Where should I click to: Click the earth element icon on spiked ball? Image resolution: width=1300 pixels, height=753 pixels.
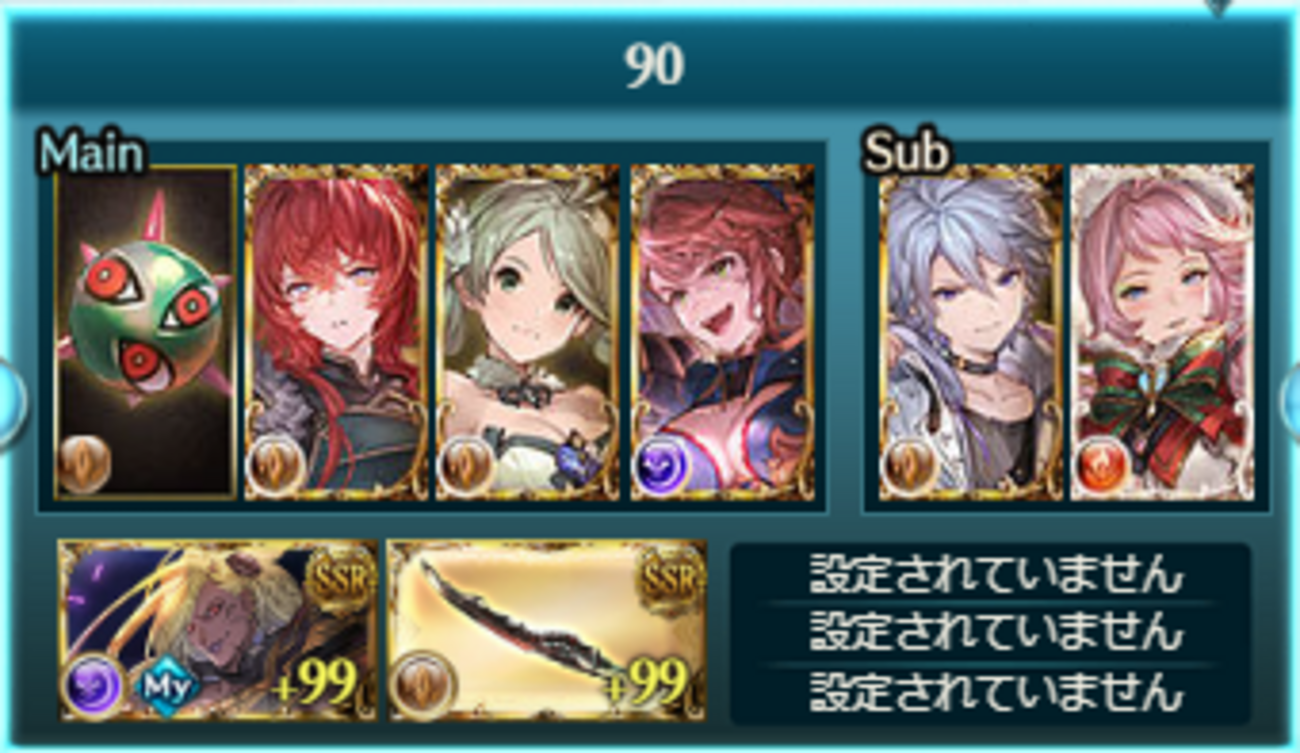(x=84, y=465)
